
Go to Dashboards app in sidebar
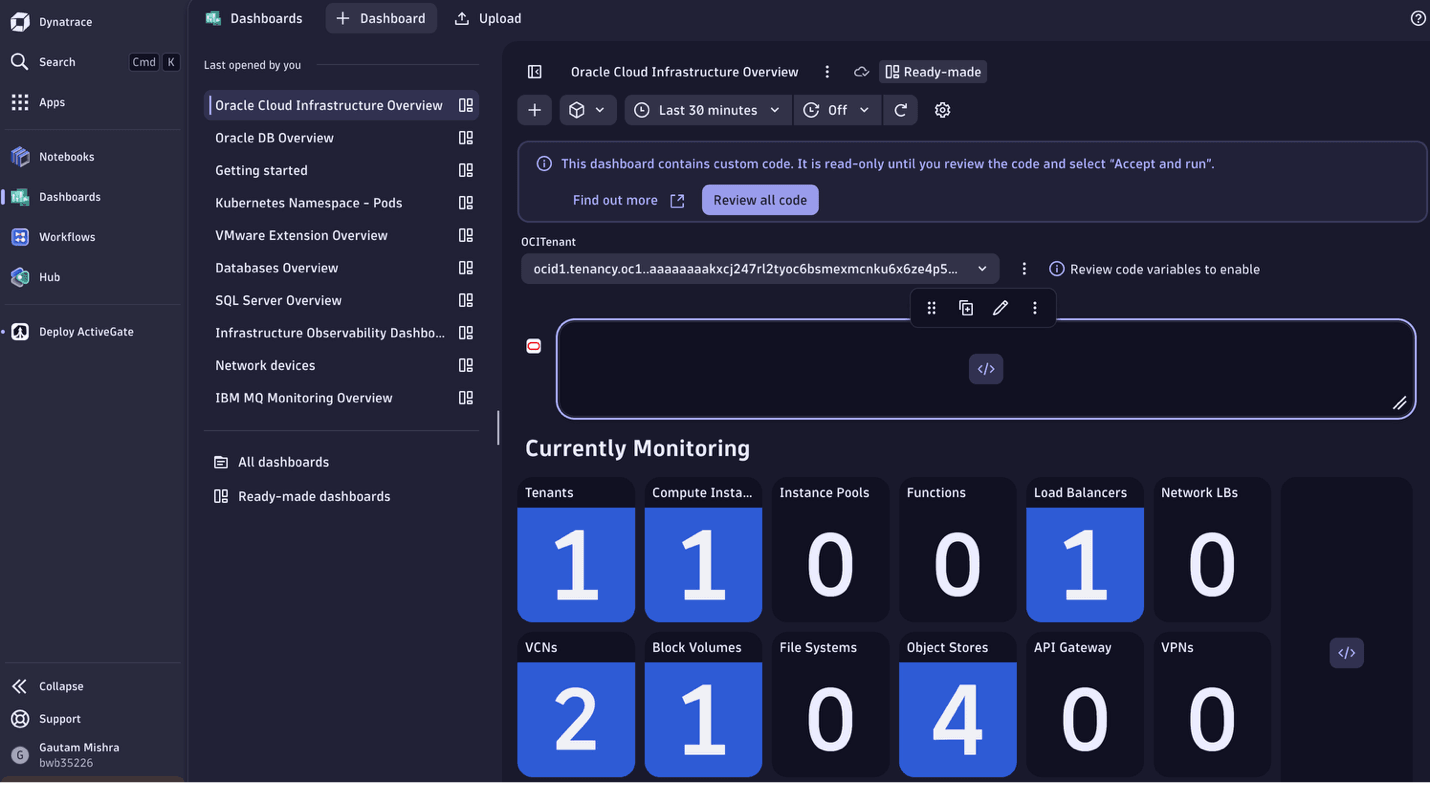[x=93, y=197]
